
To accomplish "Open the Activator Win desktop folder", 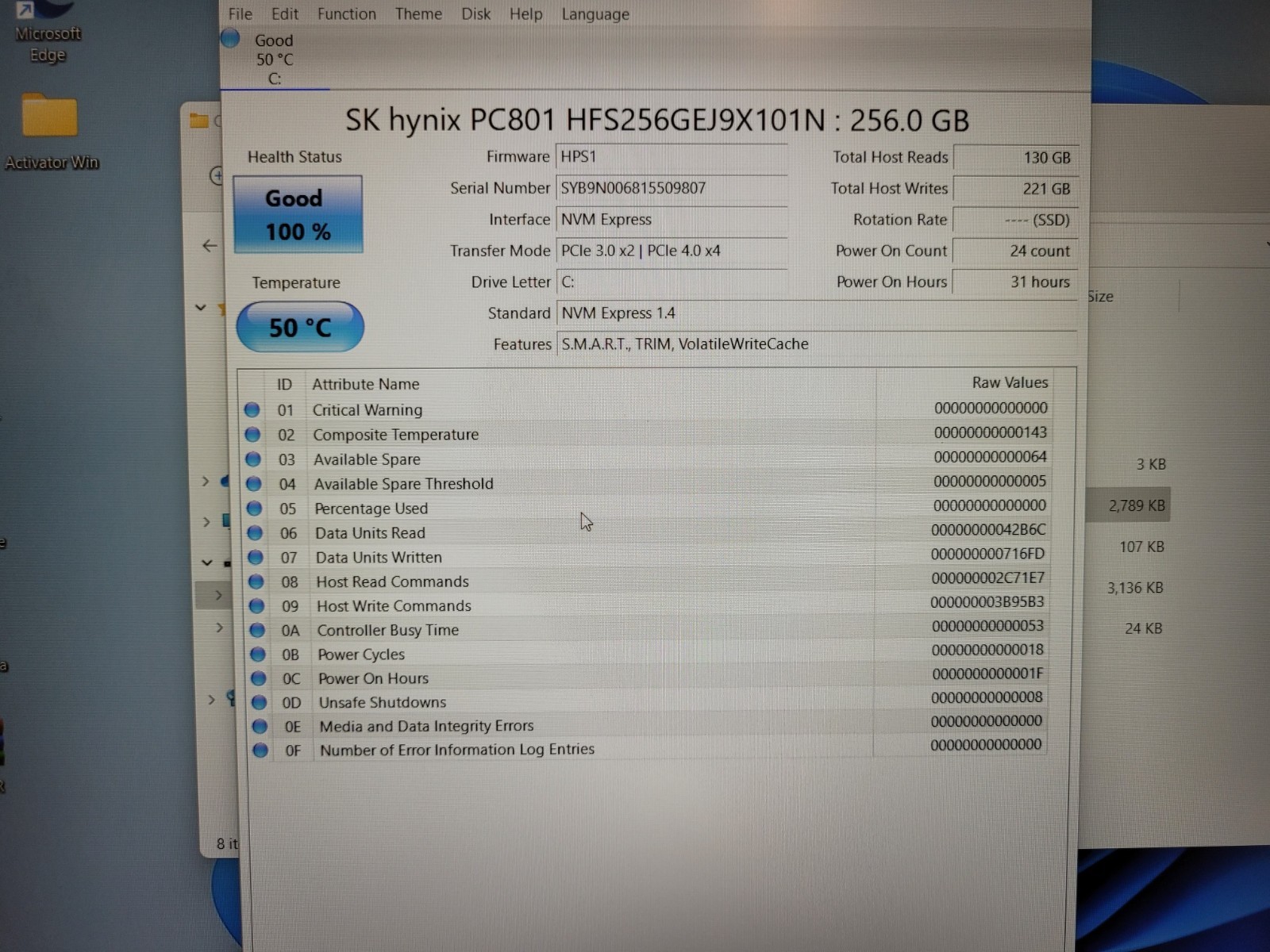I will [x=51, y=132].
